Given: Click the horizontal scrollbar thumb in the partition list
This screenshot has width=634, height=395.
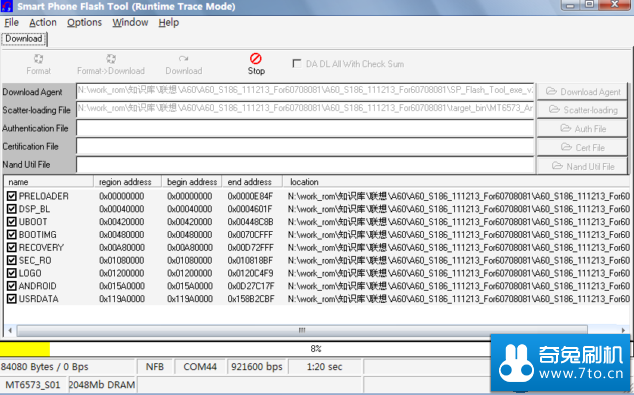Looking at the screenshot, I should point(302,330).
